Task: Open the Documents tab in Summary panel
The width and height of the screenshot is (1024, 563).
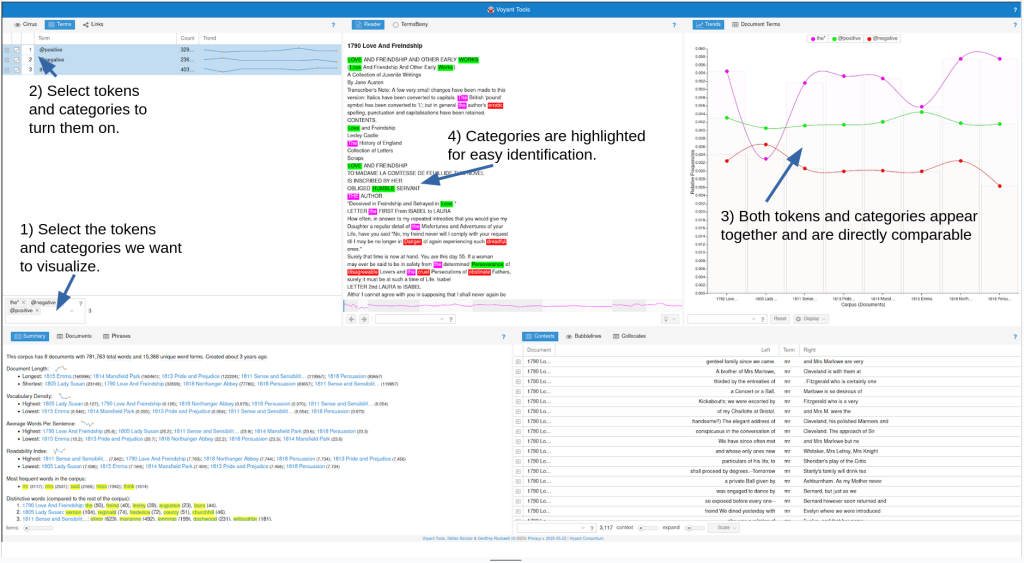Action: pyautogui.click(x=74, y=336)
